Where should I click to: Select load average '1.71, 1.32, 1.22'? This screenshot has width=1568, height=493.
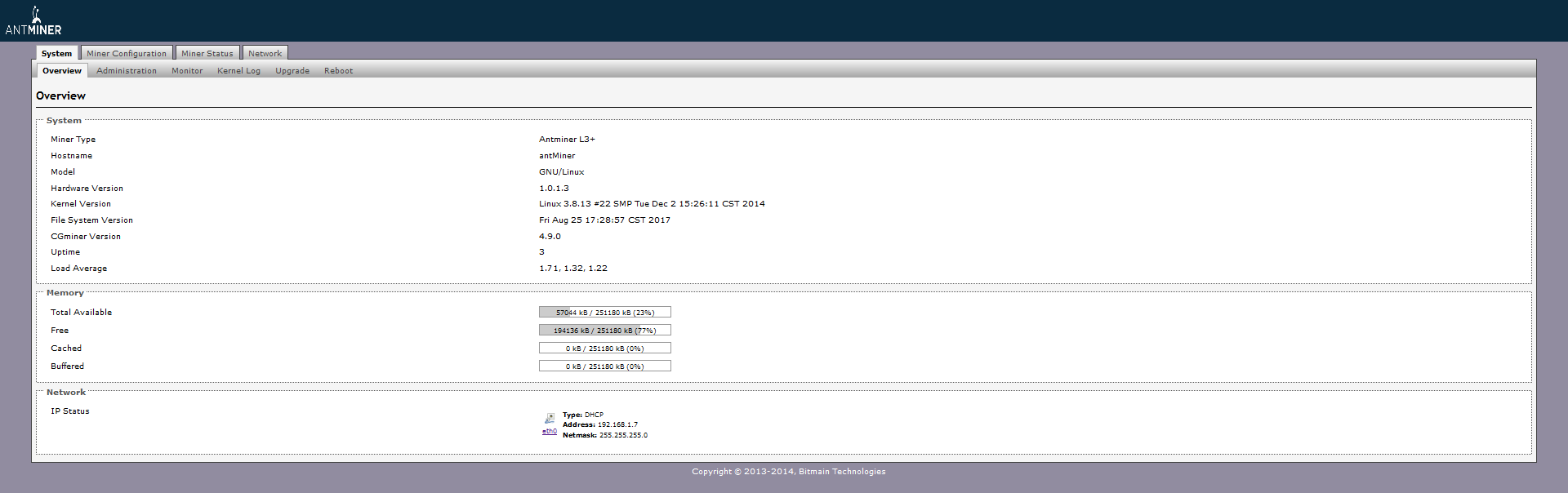tap(573, 269)
